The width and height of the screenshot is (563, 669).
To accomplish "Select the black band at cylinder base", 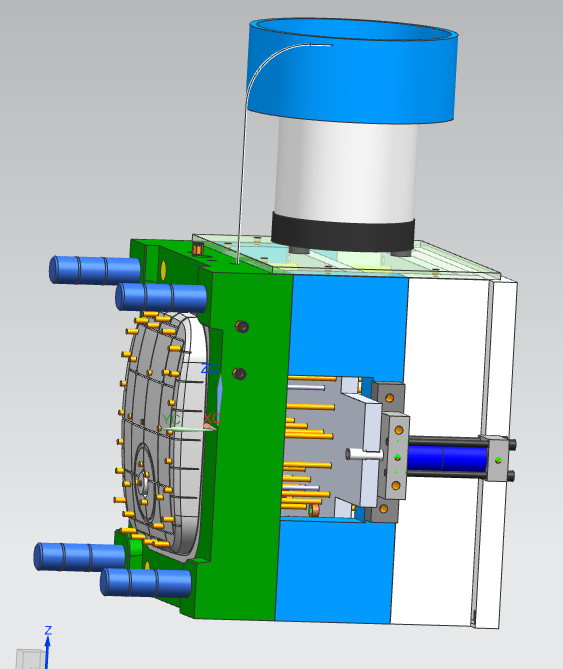I will tap(343, 233).
